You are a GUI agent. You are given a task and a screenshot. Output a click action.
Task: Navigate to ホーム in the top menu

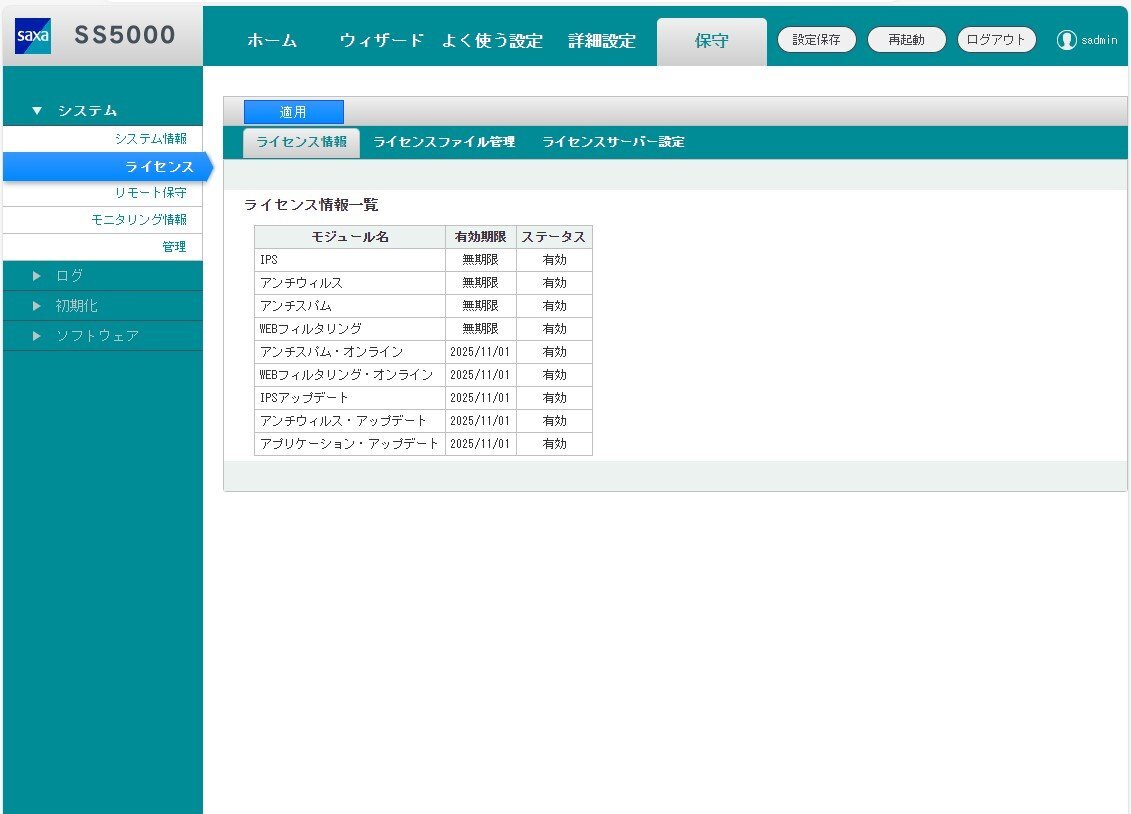pos(271,40)
